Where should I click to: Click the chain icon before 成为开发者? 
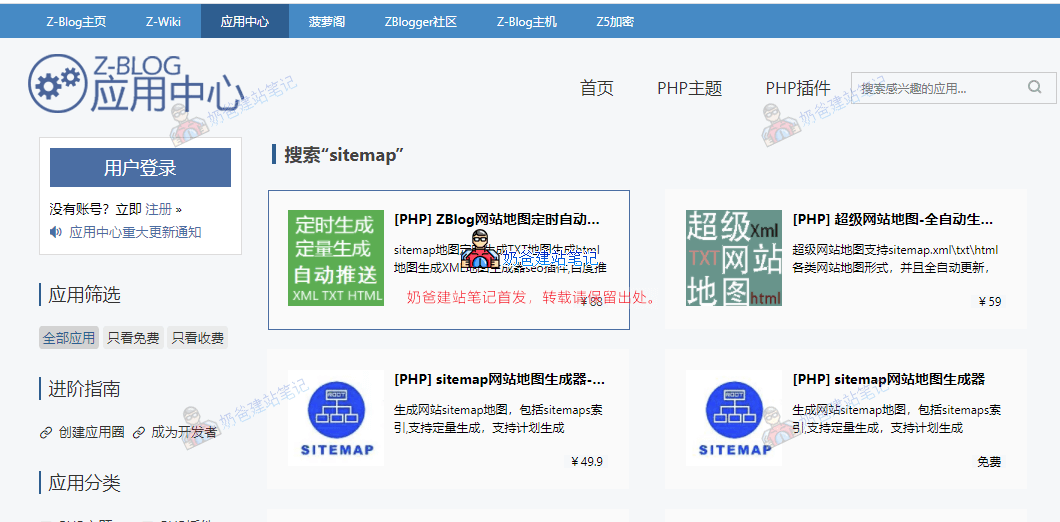click(139, 432)
